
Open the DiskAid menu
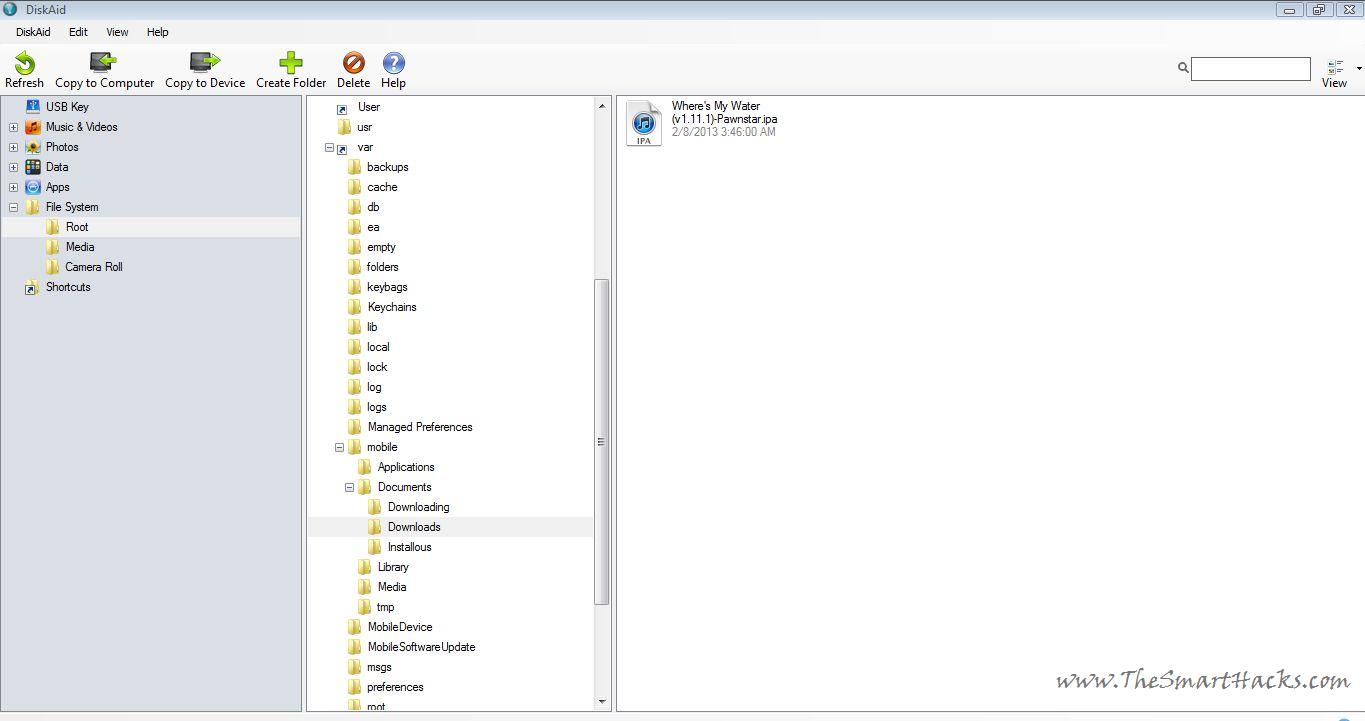(x=33, y=32)
